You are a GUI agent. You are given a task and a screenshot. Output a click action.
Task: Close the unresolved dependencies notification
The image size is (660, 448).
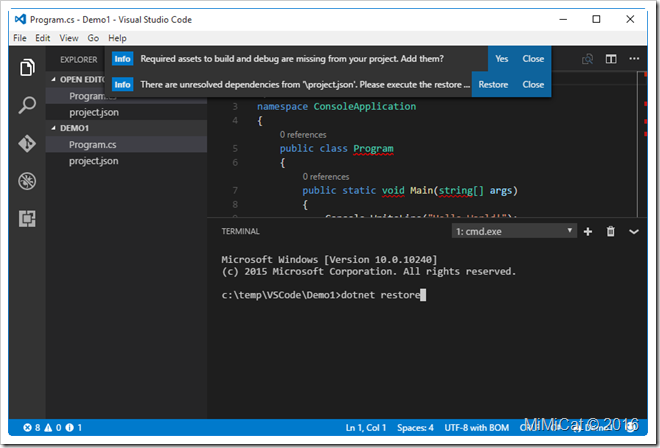(533, 85)
